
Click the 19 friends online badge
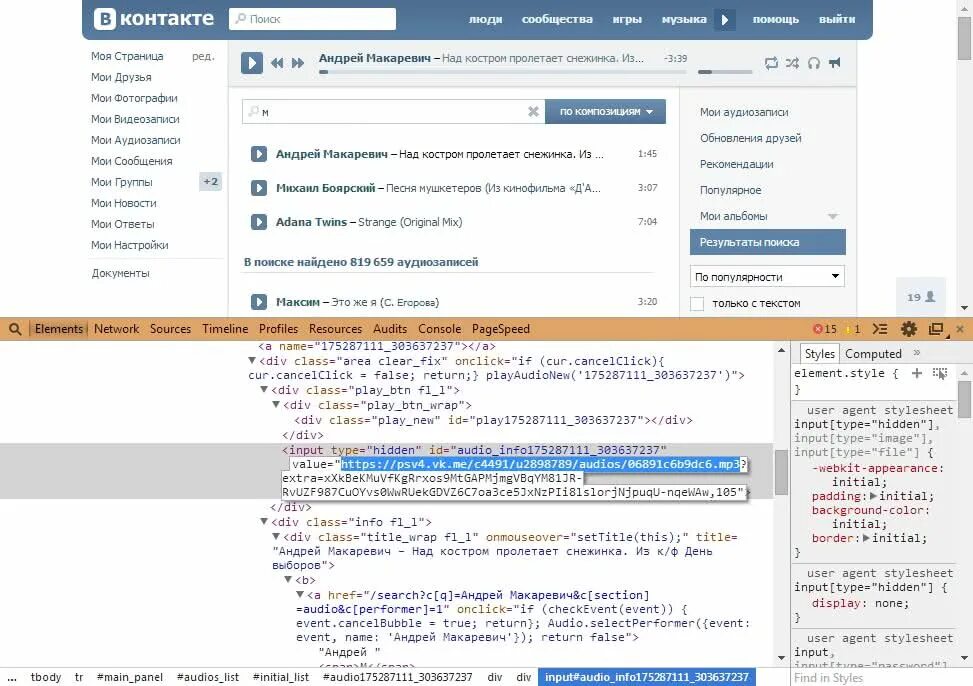coord(921,297)
